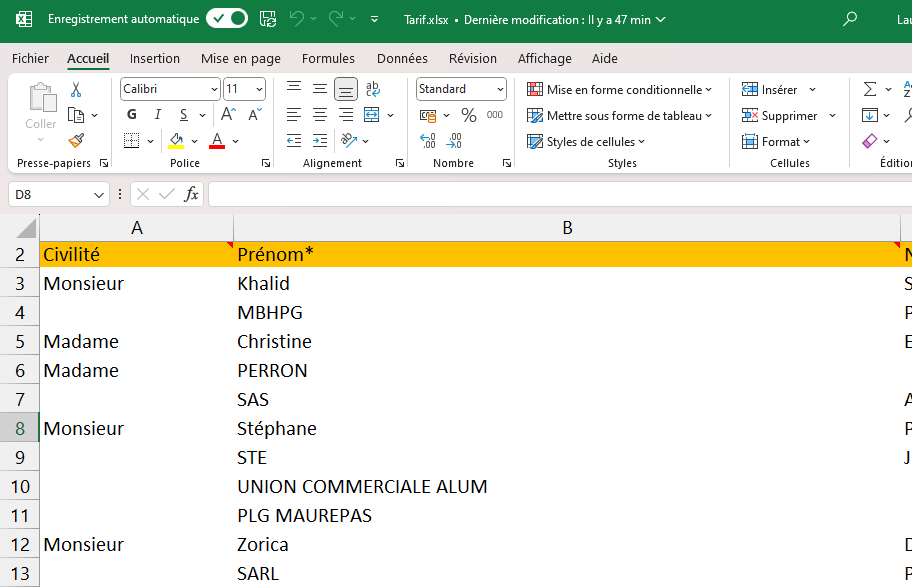Open the Calibri font name dropdown
912x587 pixels.
[214, 90]
